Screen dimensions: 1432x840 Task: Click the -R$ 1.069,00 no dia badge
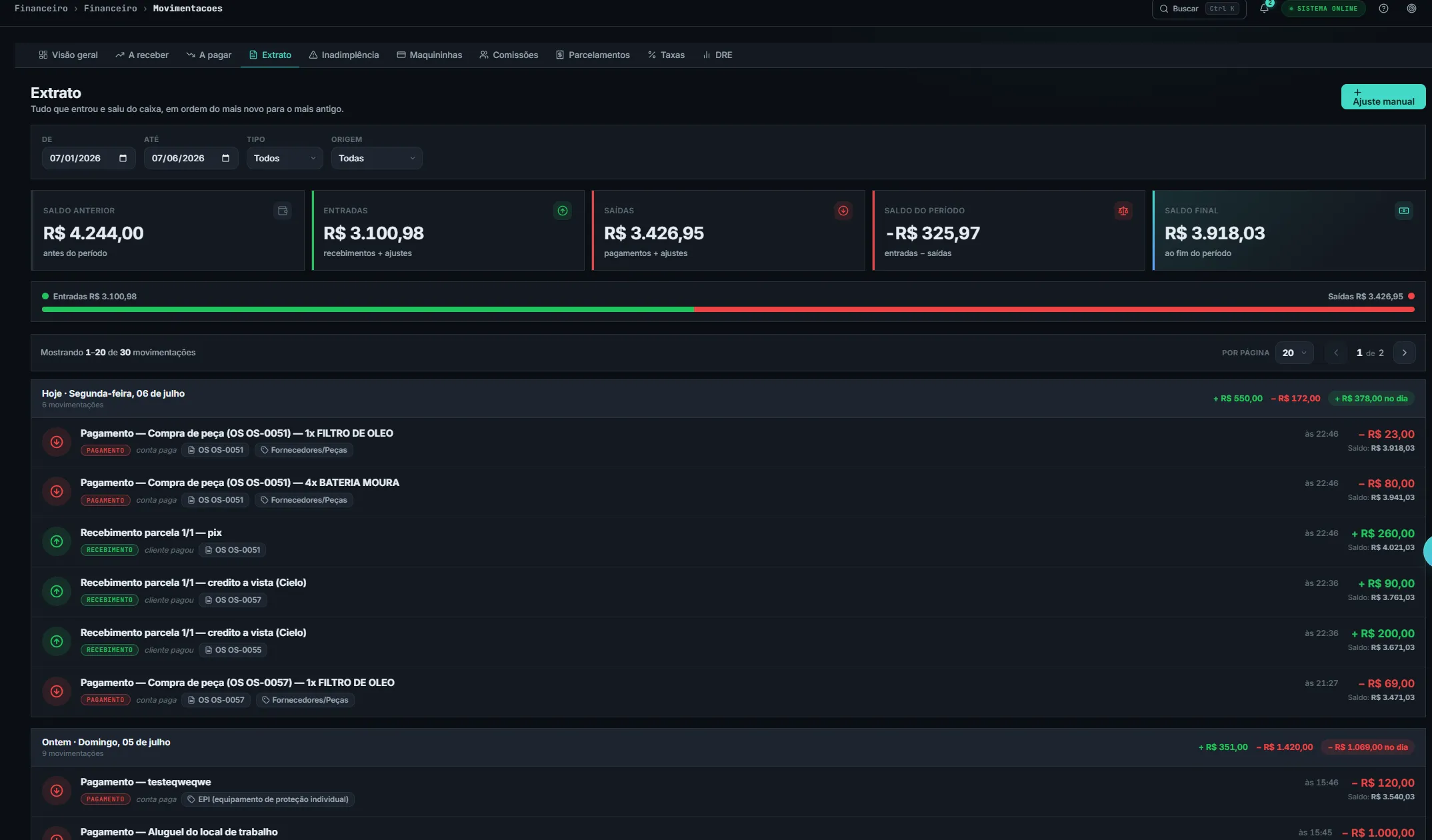[x=1367, y=747]
